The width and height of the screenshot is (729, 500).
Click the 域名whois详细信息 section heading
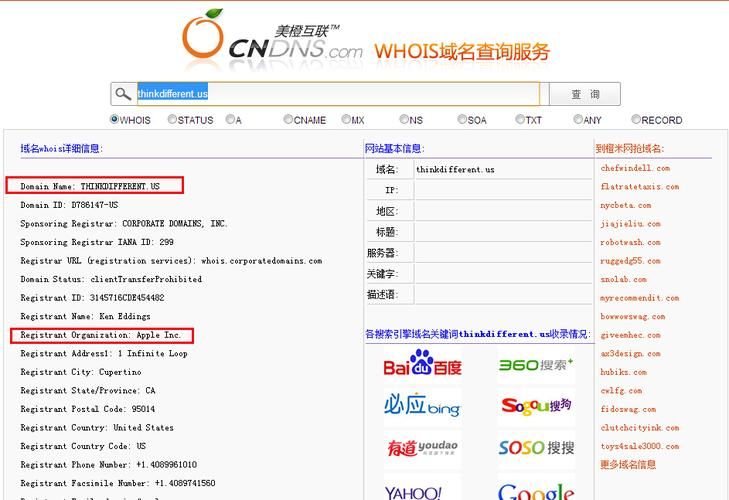62,148
